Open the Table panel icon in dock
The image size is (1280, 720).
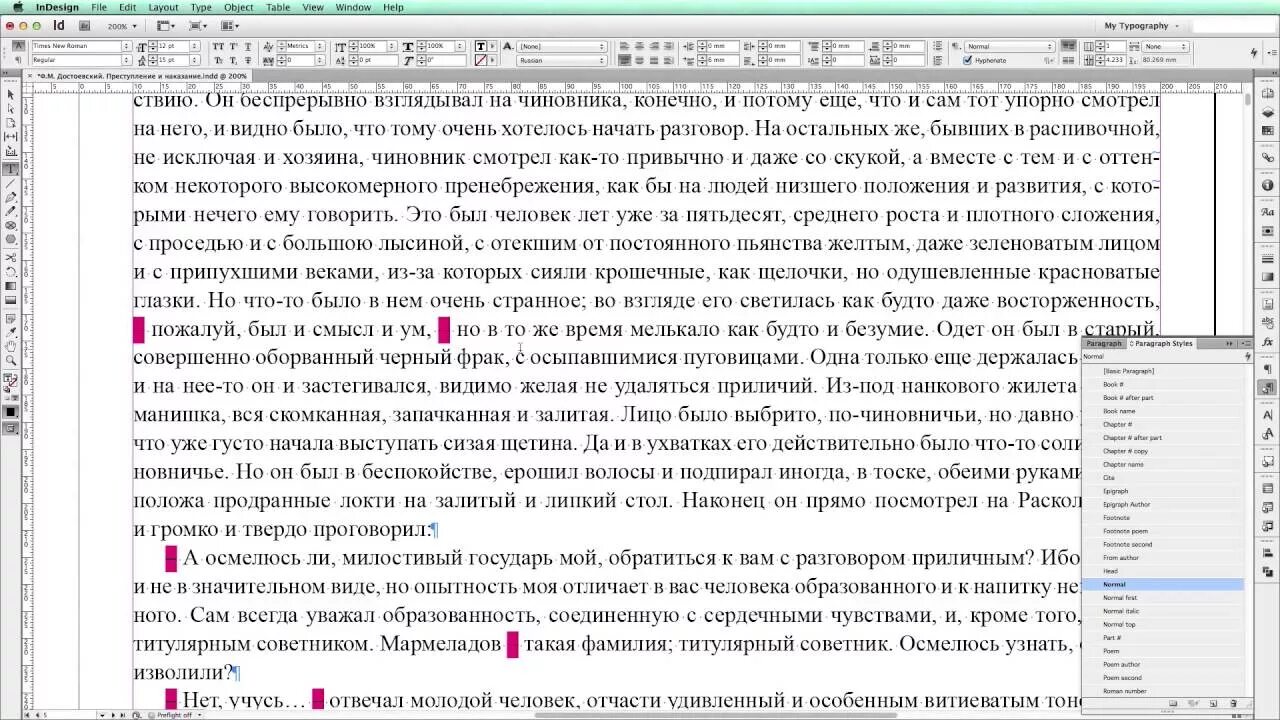click(1267, 488)
